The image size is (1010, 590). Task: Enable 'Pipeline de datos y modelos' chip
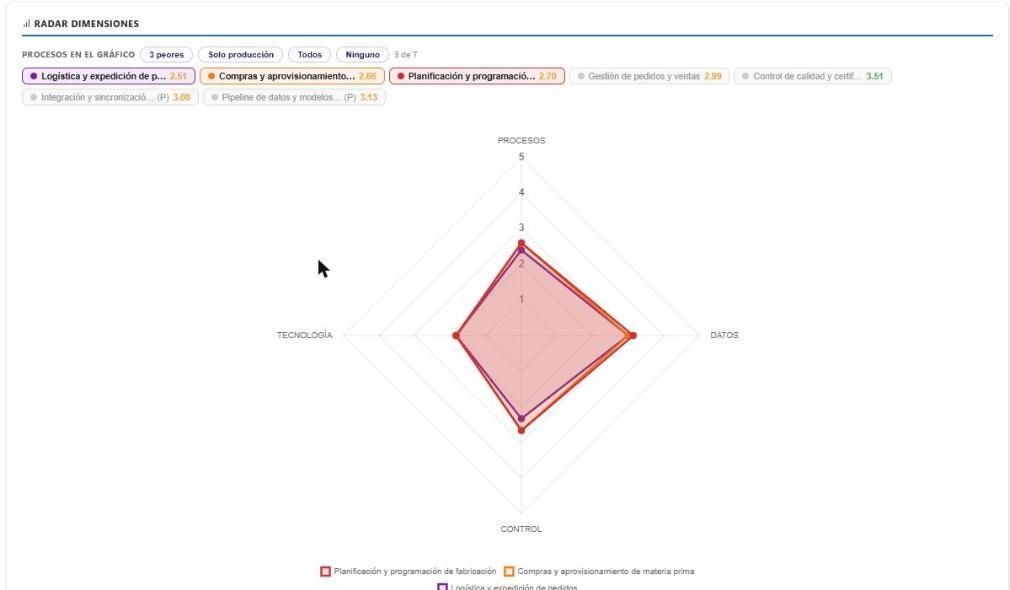pos(294,97)
